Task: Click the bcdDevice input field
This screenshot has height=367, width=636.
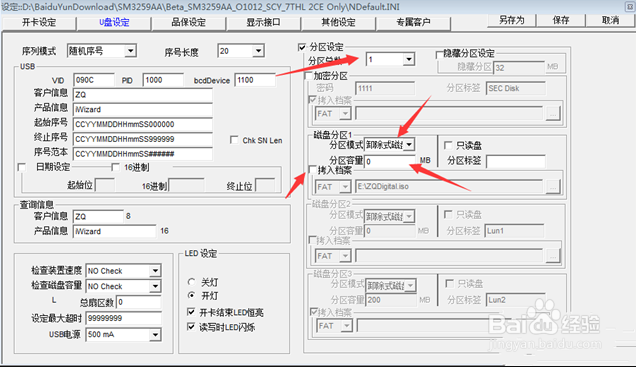Action: click(255, 80)
